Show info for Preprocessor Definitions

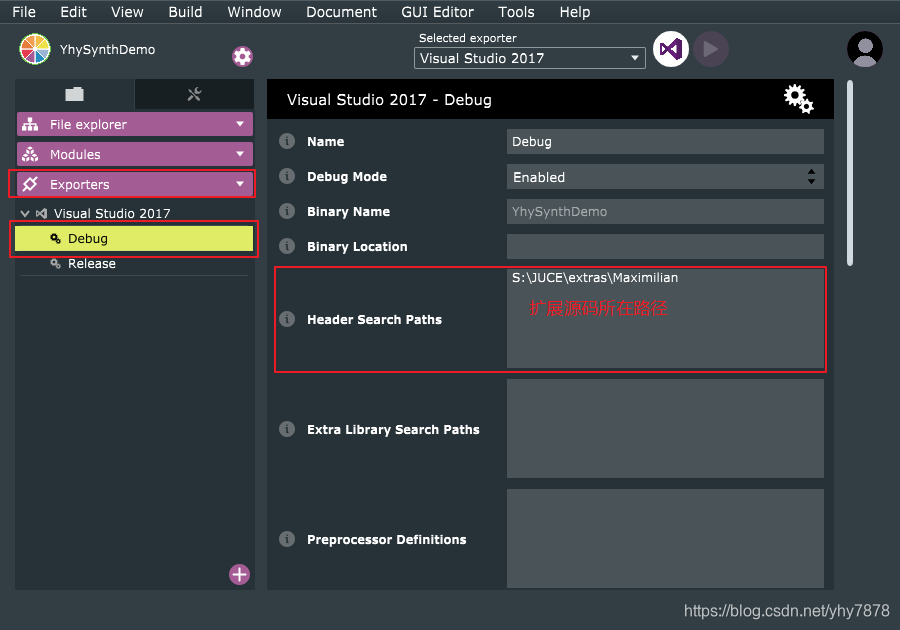coord(287,539)
